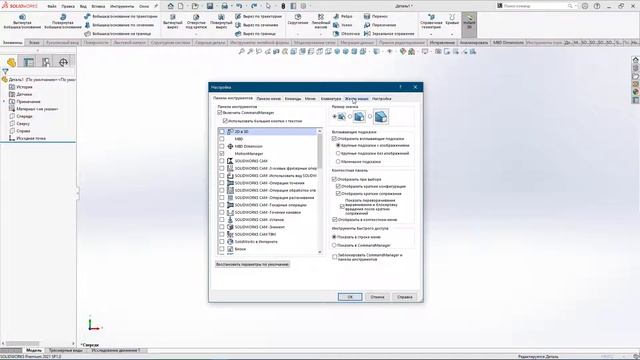Select show in CommandManager radio button

(x=334, y=245)
